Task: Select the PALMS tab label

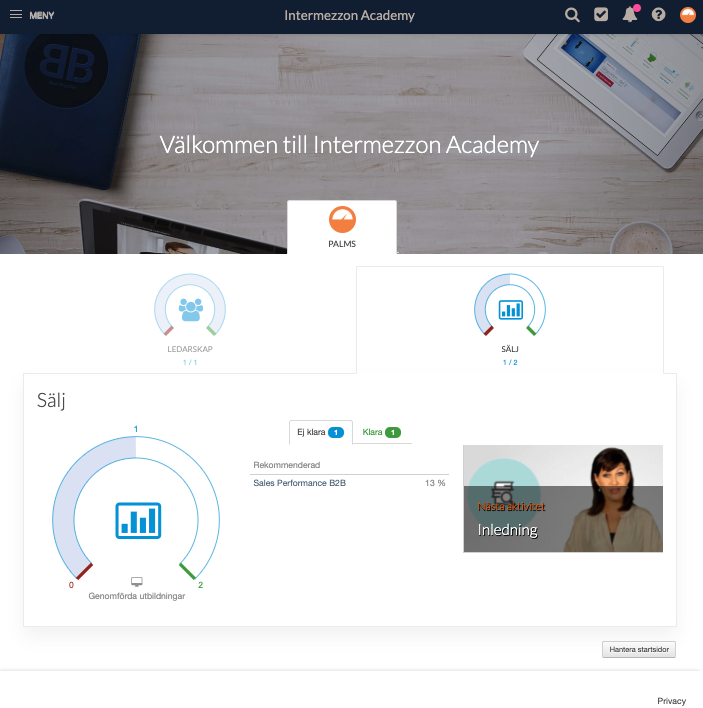Action: [342, 244]
